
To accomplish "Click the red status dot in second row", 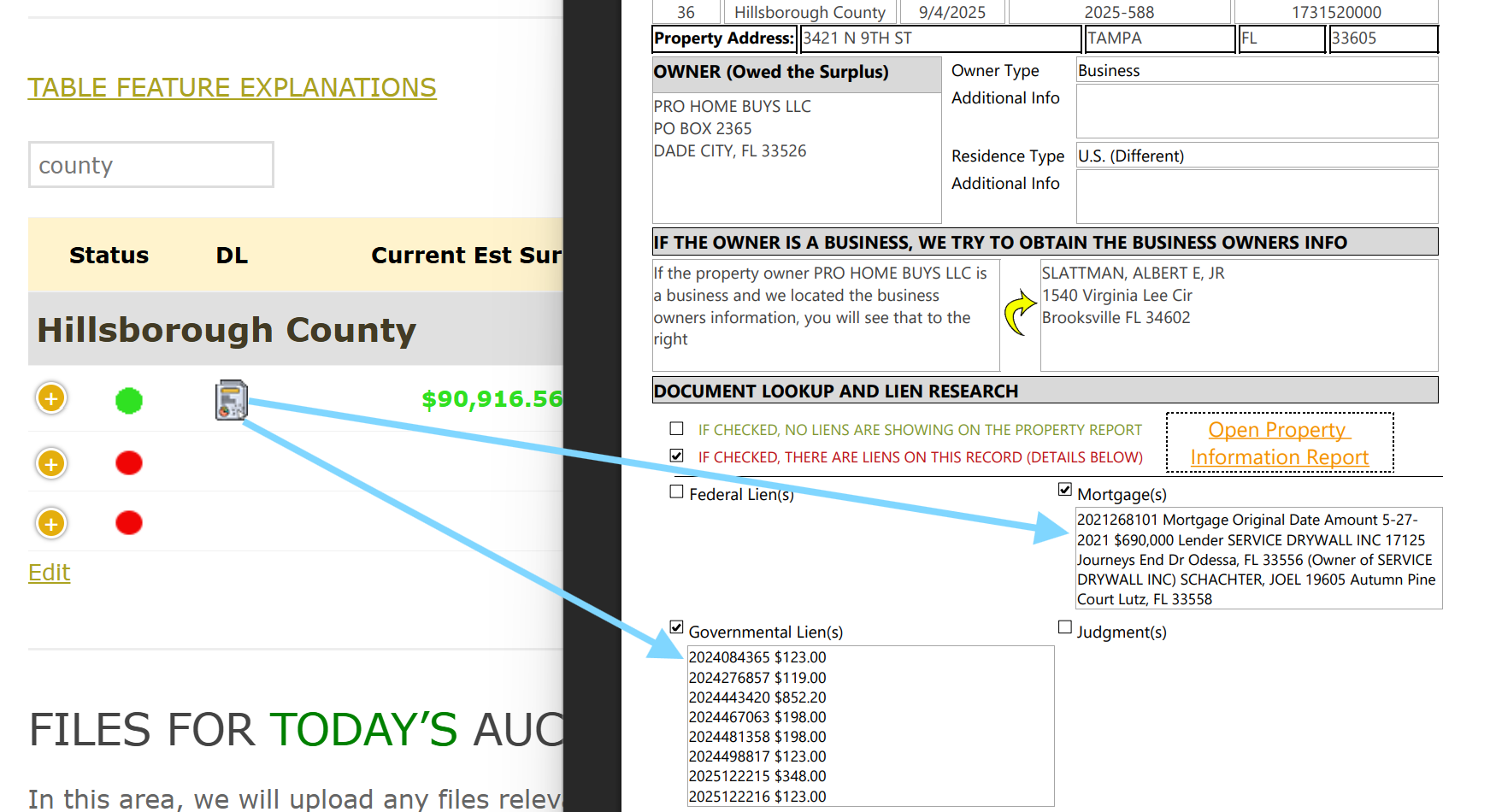I will [129, 463].
